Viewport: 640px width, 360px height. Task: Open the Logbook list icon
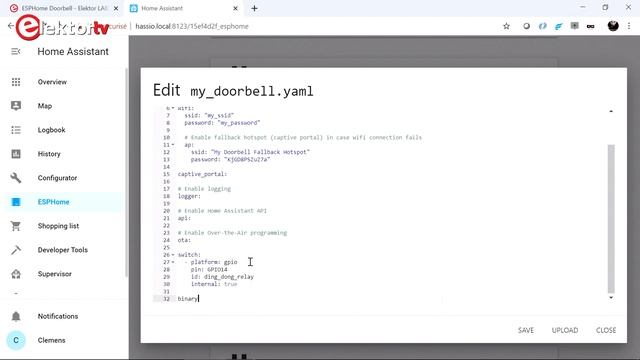tap(16, 130)
